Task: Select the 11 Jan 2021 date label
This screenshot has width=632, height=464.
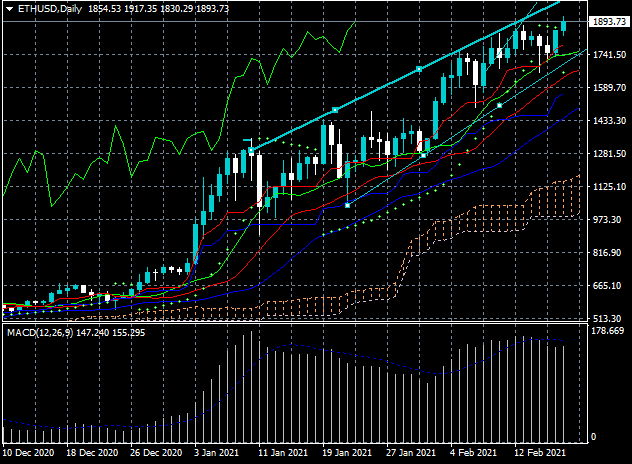Action: coord(283,453)
